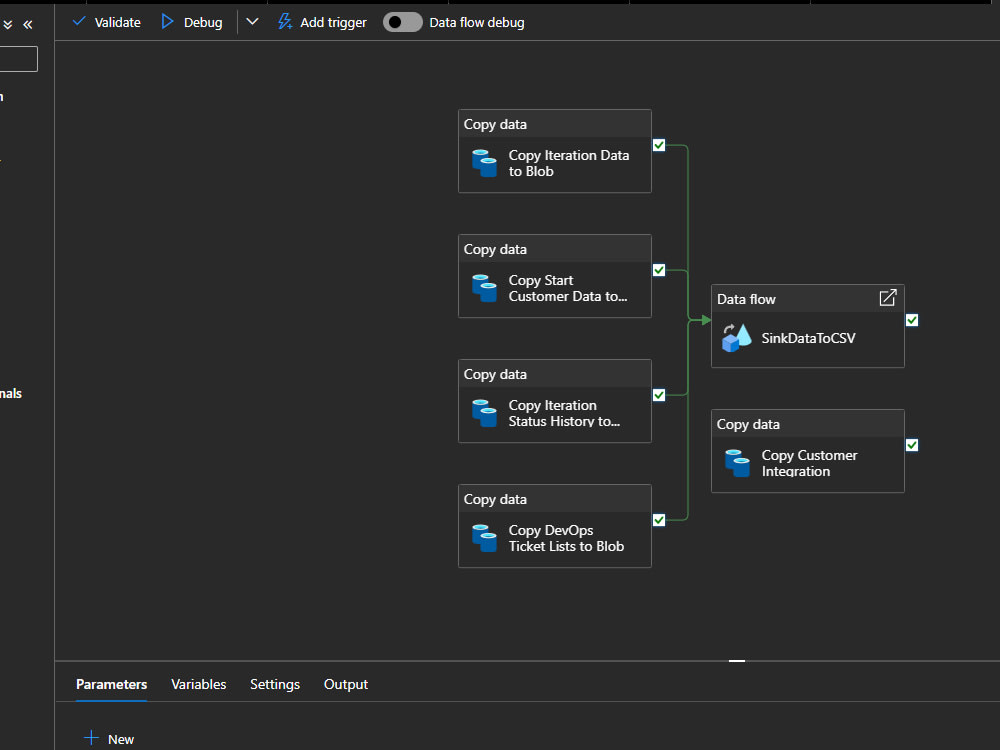This screenshot has height=750, width=1000.
Task: Toggle the checkbox beside Copy Customer Integration
Action: tap(911, 445)
